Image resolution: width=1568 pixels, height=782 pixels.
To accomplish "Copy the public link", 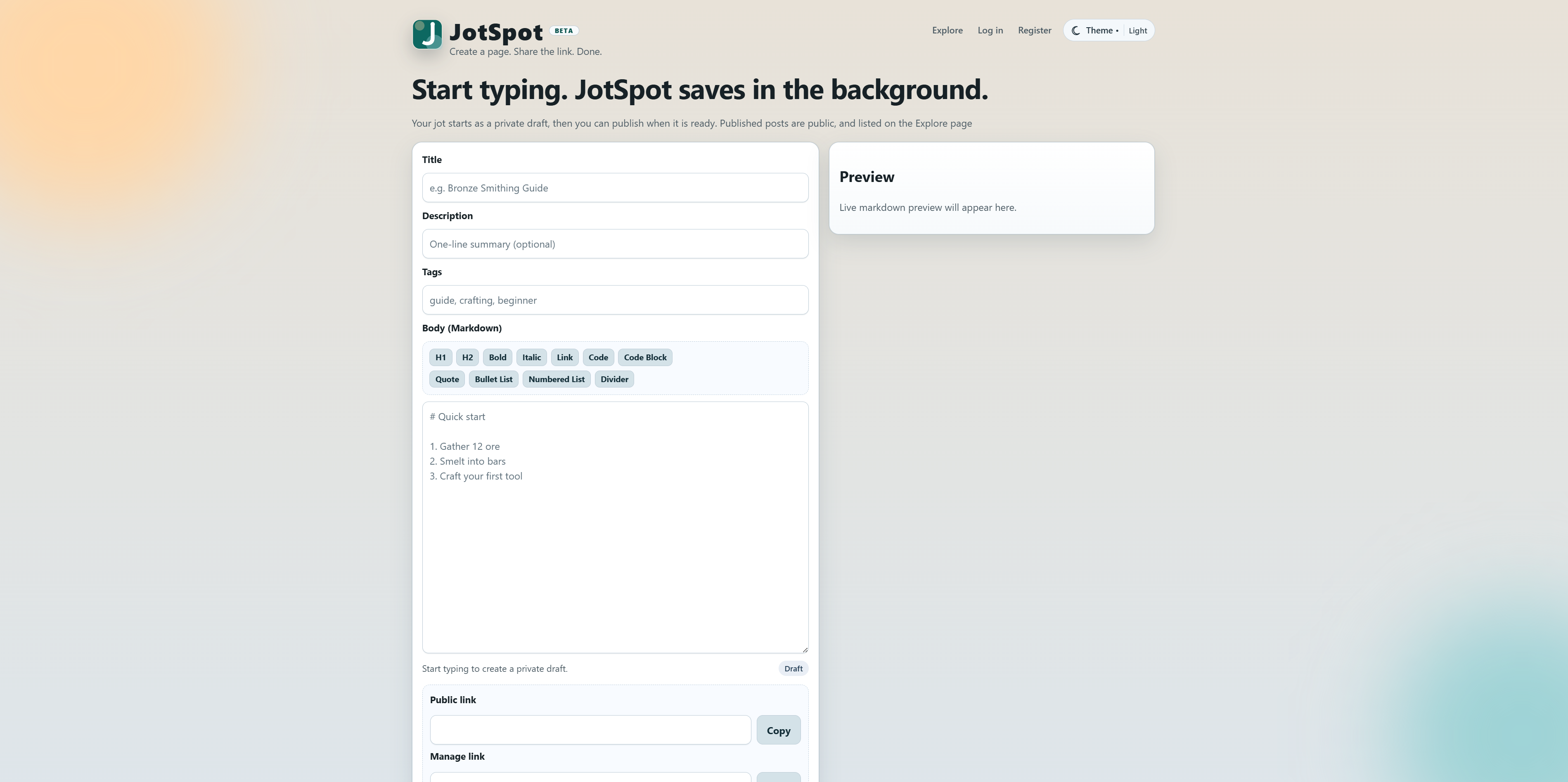I will click(779, 730).
